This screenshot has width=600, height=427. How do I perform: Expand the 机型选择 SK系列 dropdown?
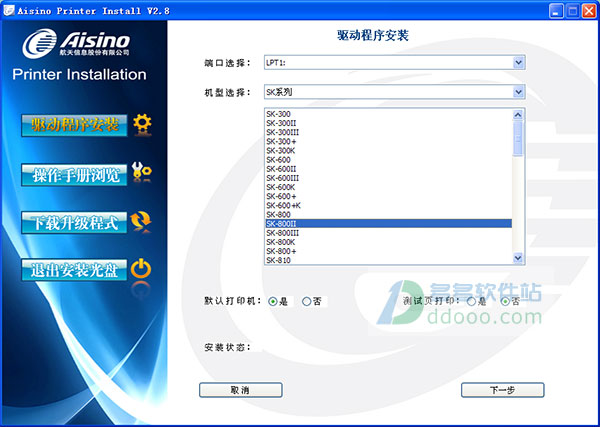[518, 92]
